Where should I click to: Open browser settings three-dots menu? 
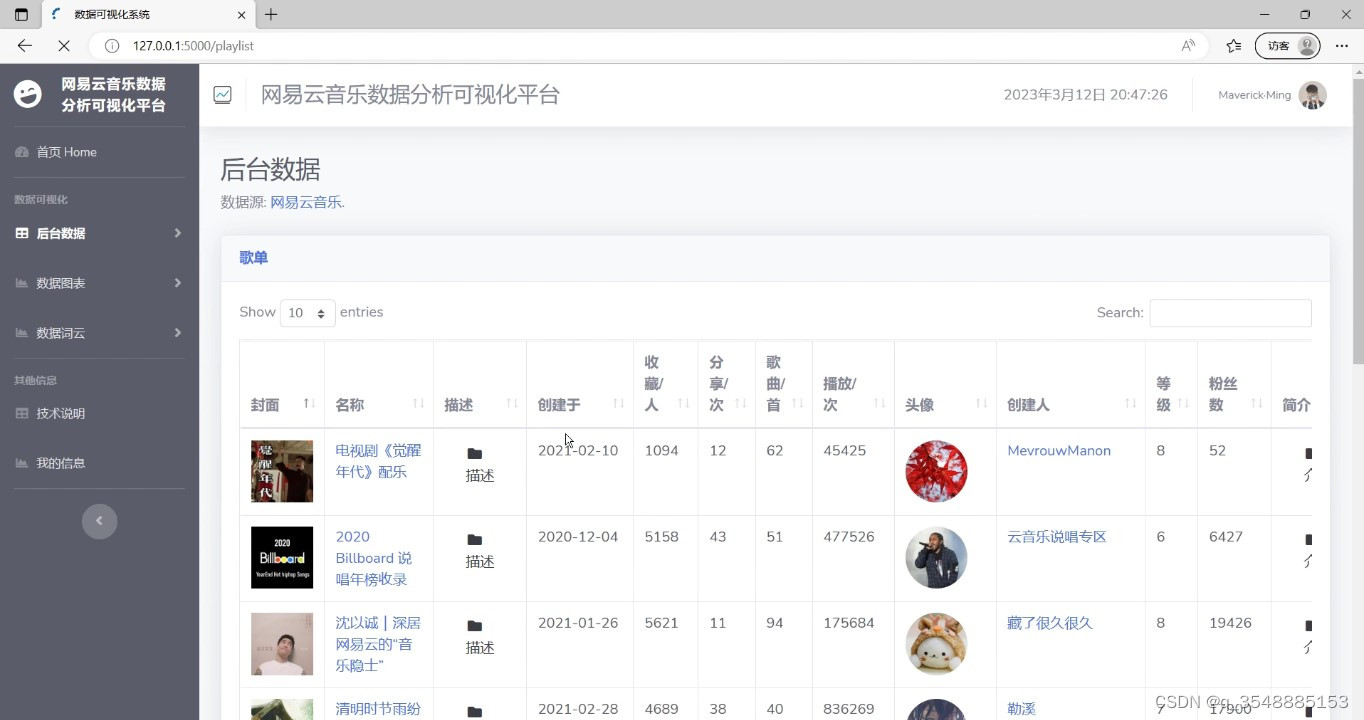tap(1342, 46)
